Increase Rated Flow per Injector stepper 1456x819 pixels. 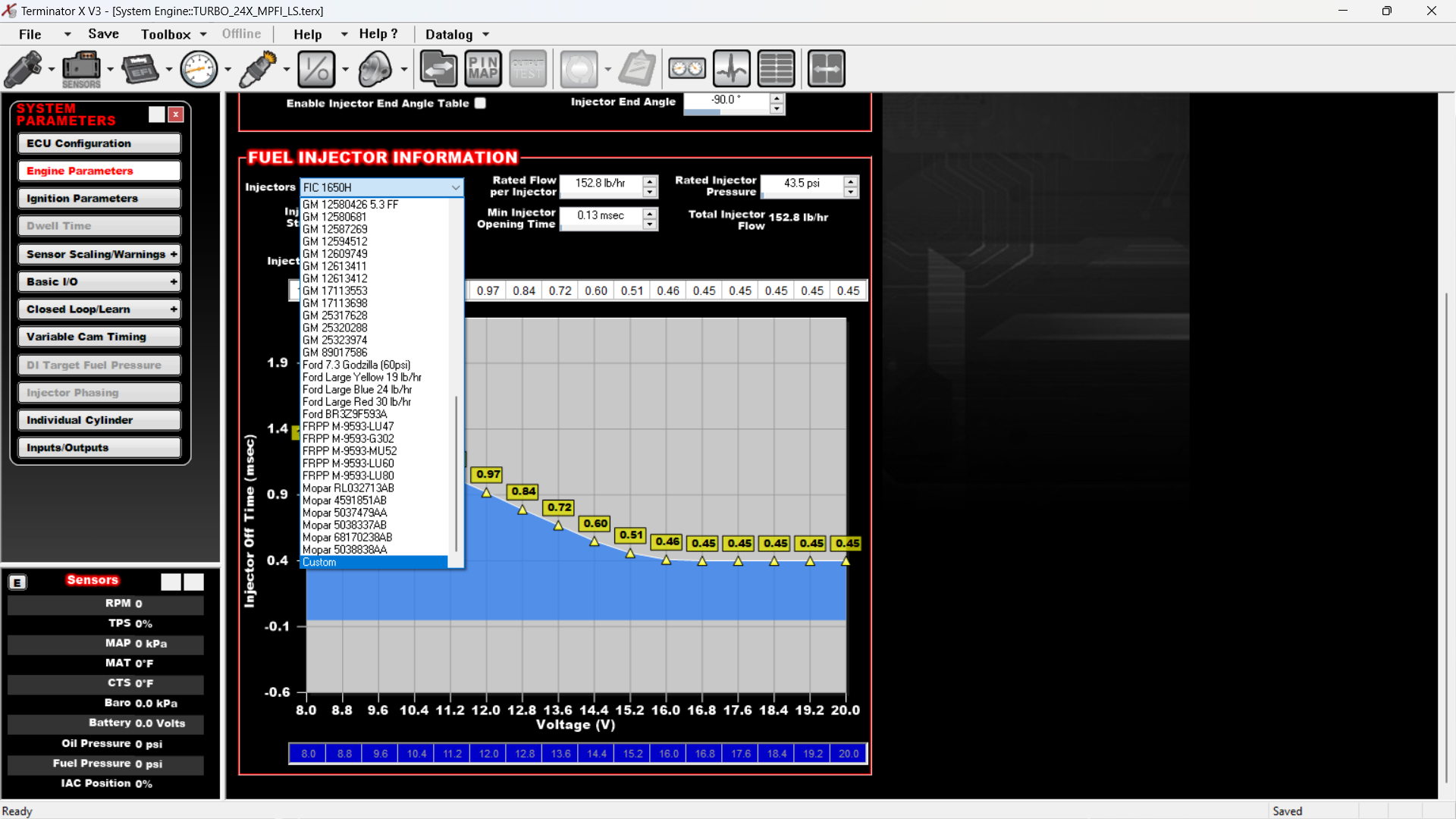coord(650,180)
